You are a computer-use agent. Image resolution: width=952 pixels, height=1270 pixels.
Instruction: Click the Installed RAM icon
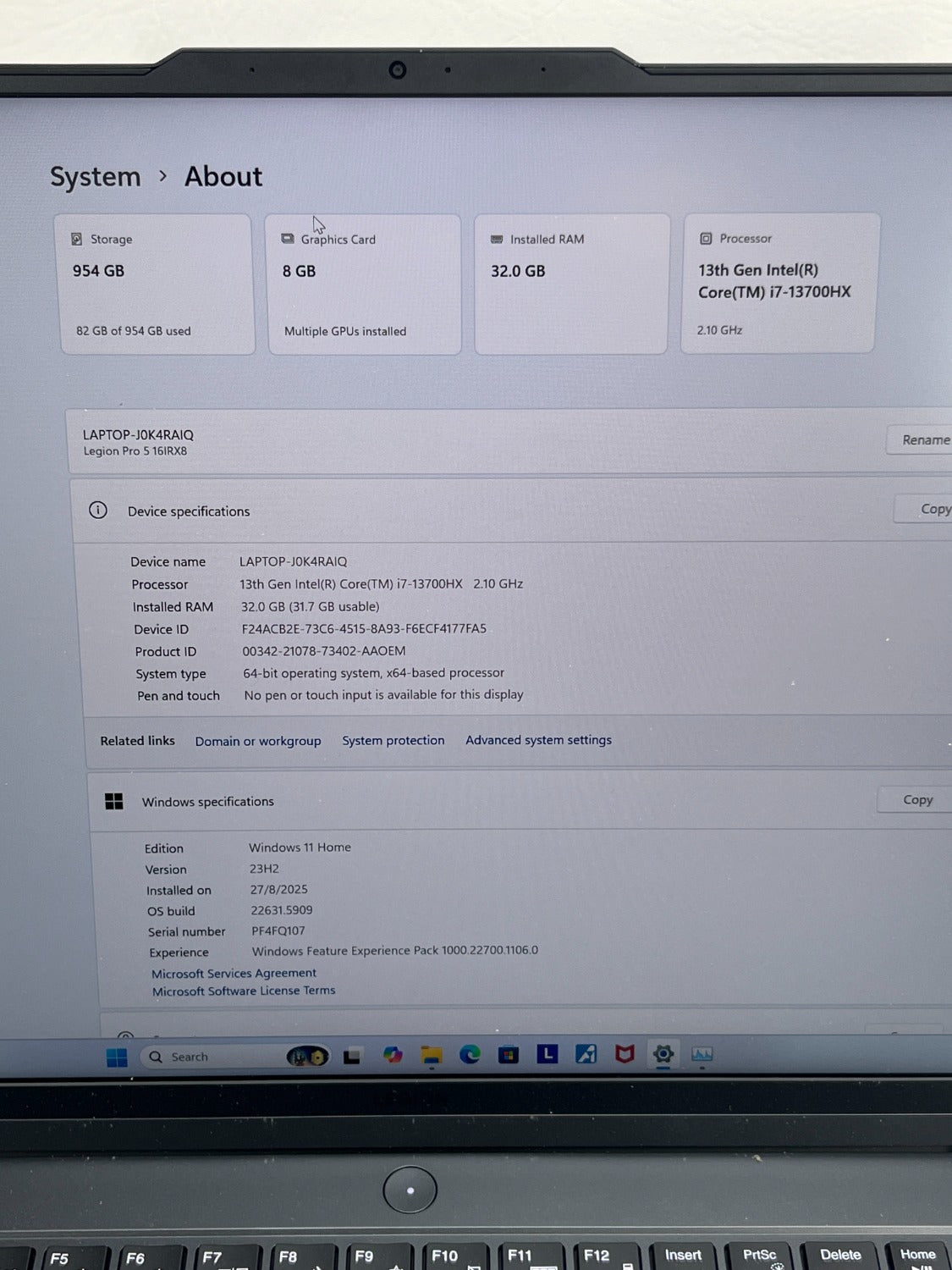(x=496, y=239)
